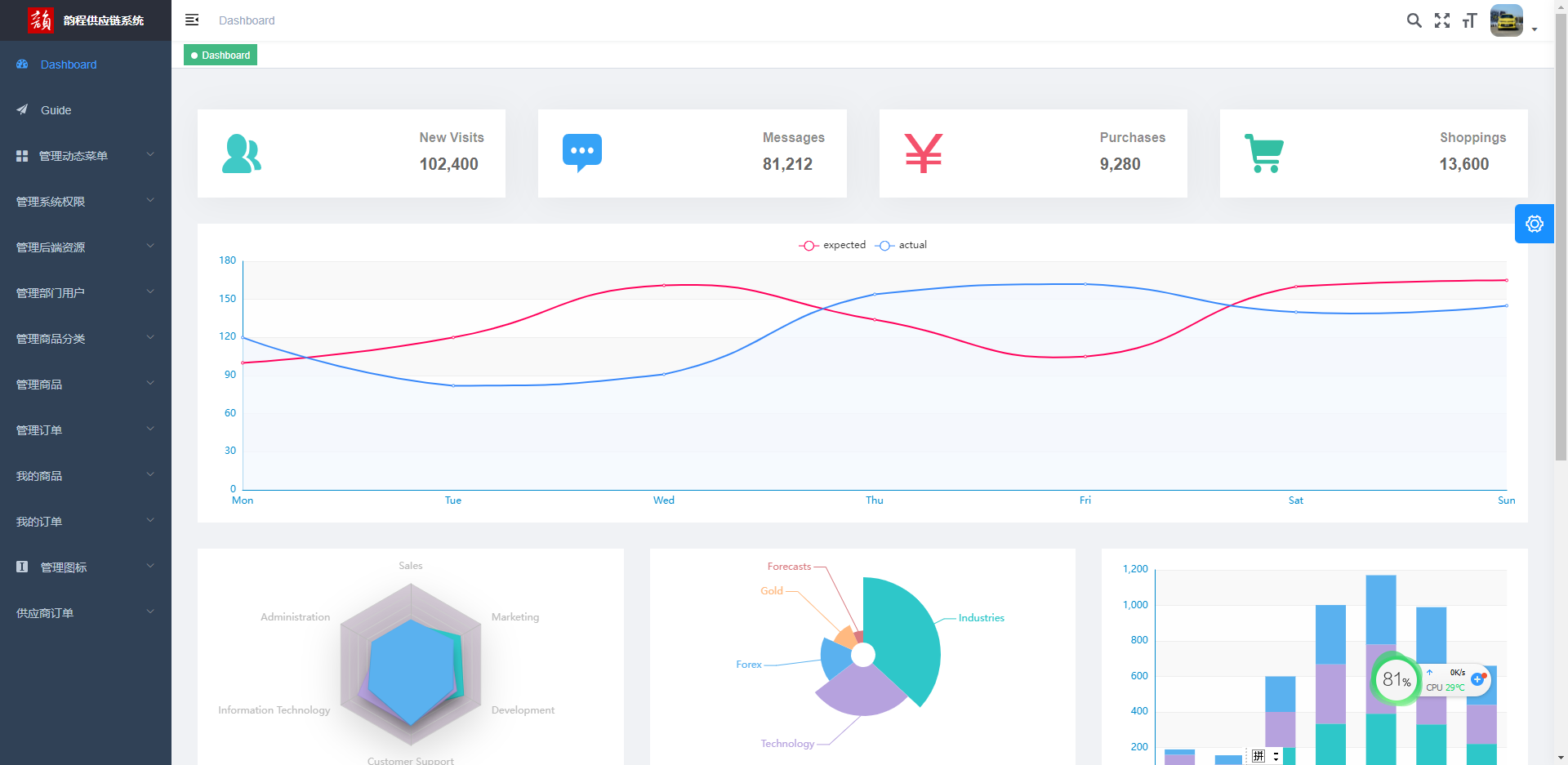Open the New Visits 102,400 card
1568x765 pixels.
click(351, 153)
